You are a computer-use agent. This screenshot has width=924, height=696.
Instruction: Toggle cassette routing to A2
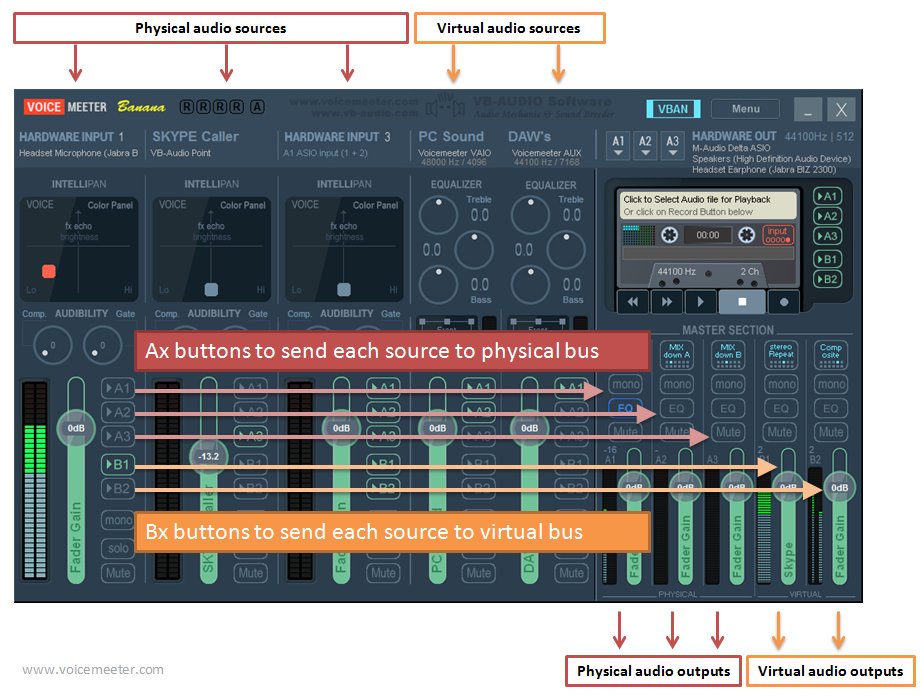(827, 216)
